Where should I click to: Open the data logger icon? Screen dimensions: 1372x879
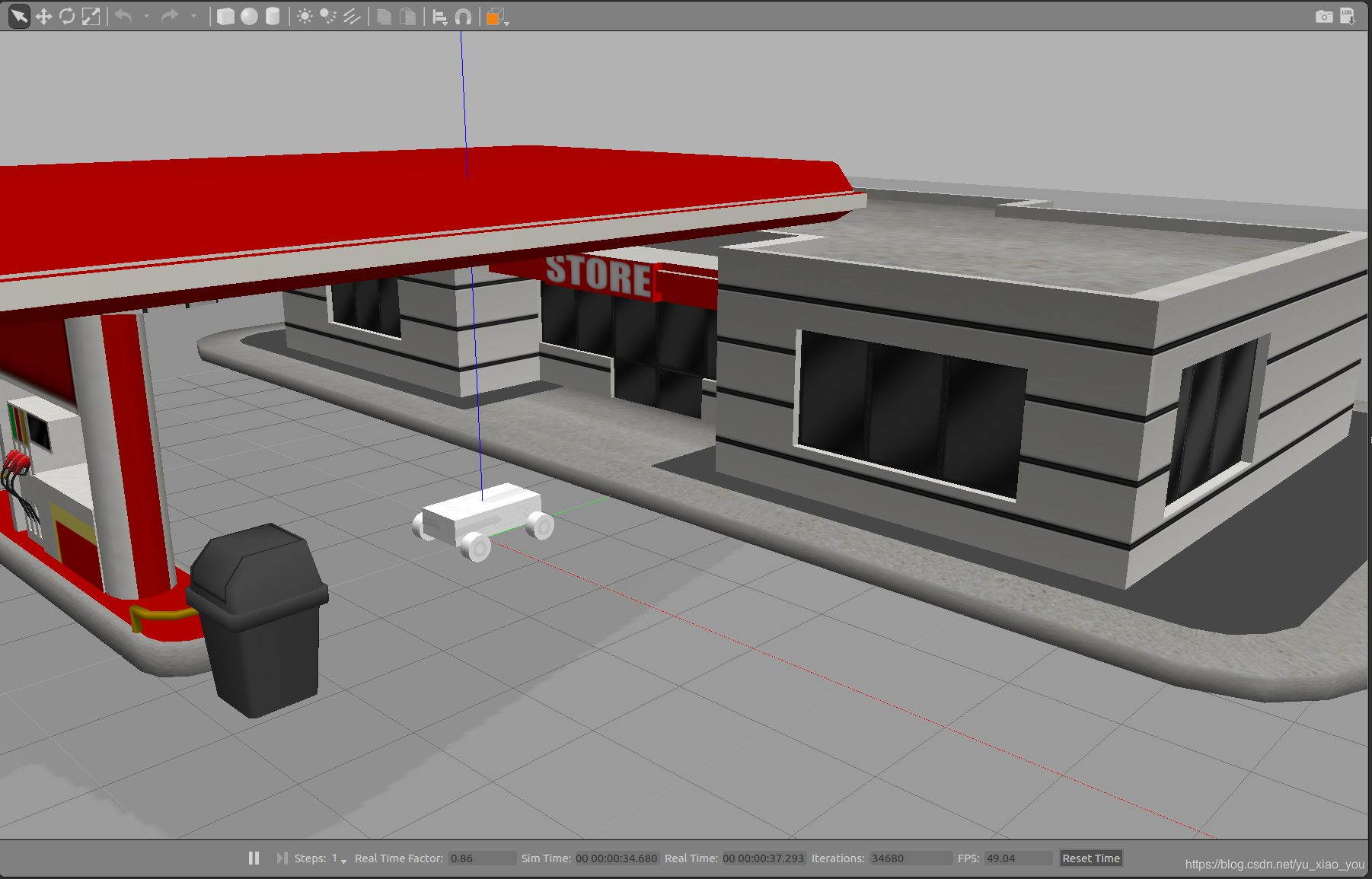[x=1348, y=17]
